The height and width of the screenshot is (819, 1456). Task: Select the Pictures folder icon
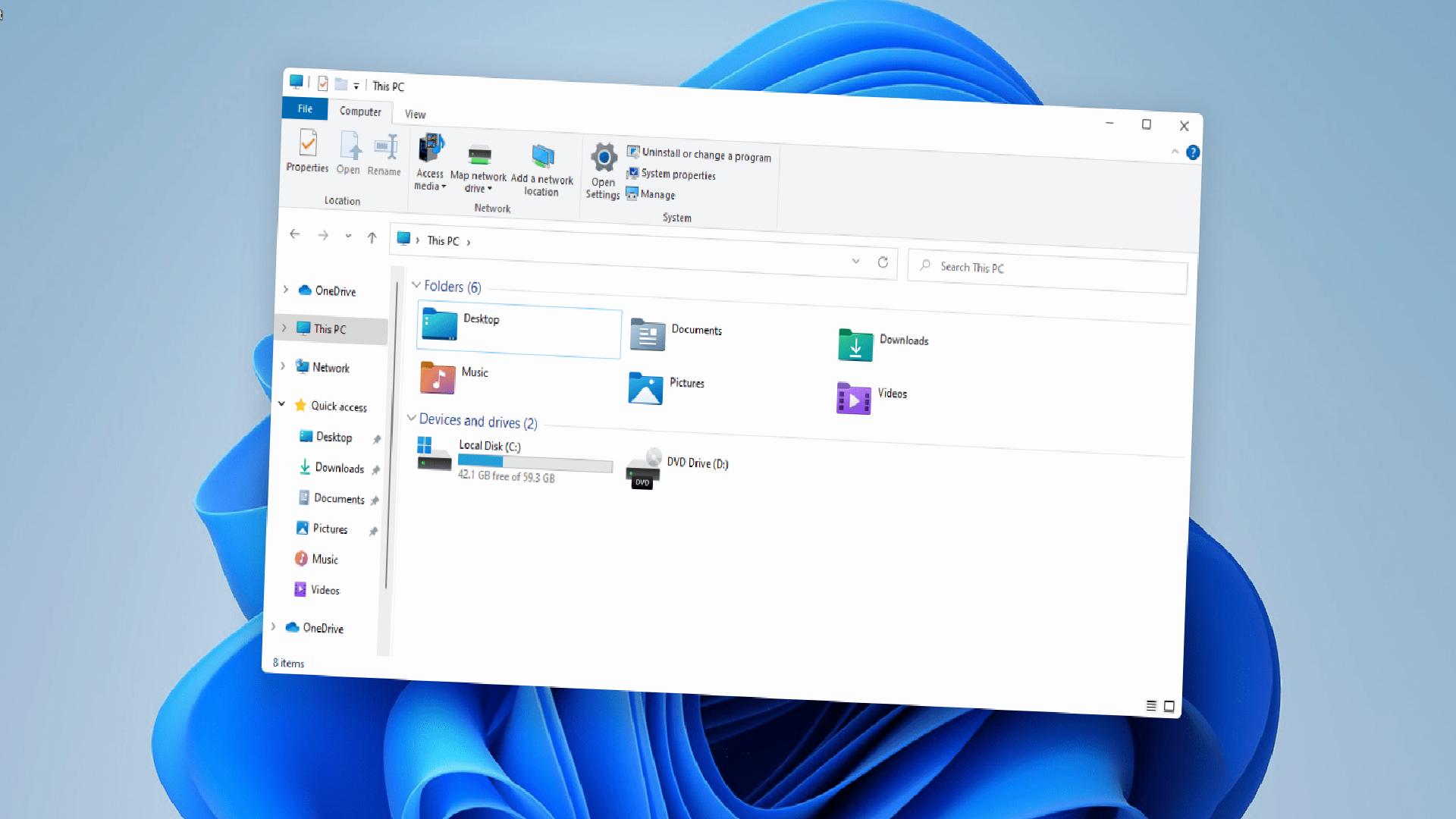point(645,388)
